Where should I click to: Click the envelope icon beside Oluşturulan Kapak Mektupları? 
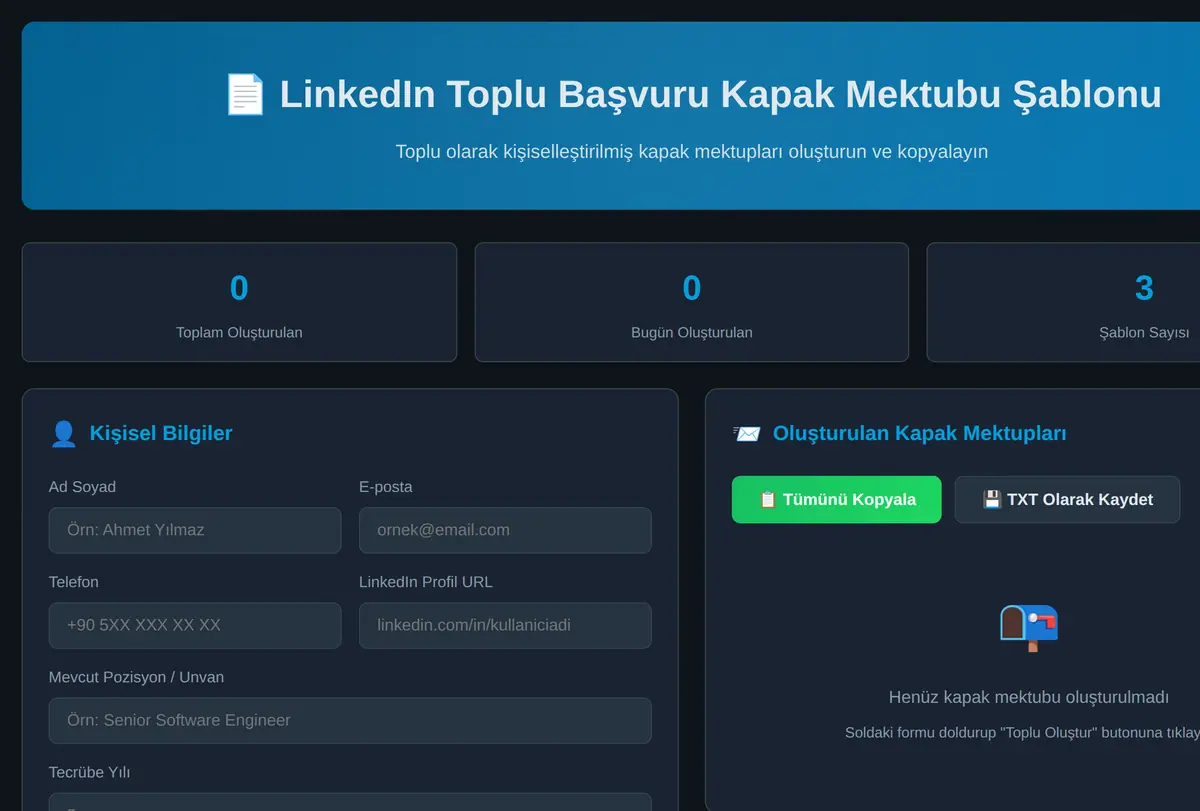coord(746,434)
